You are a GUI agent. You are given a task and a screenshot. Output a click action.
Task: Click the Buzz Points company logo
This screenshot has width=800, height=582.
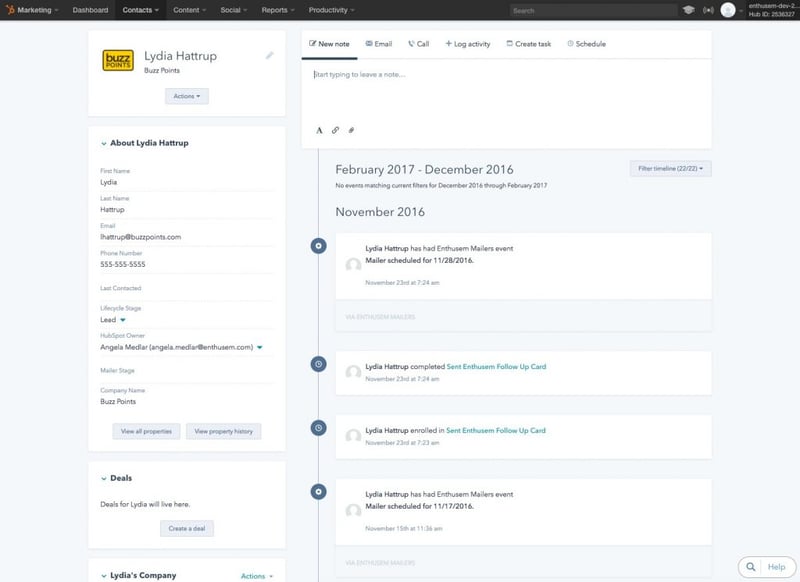[x=118, y=60]
